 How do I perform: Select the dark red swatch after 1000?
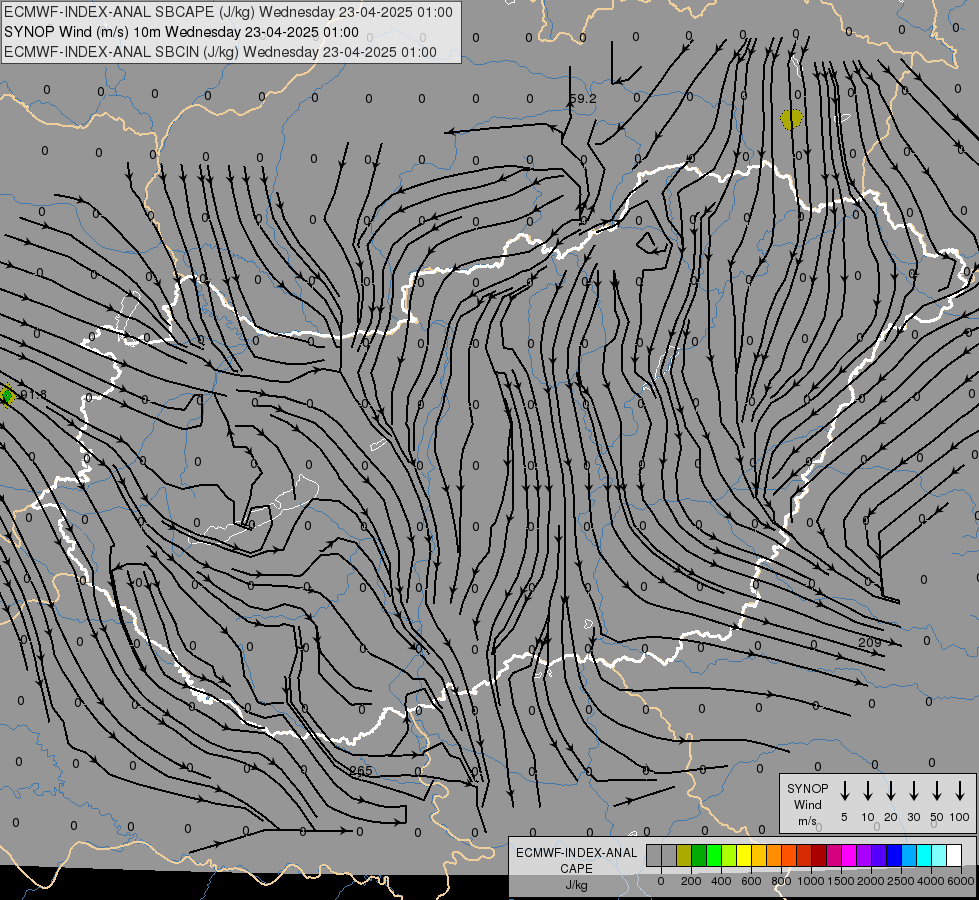(x=819, y=855)
